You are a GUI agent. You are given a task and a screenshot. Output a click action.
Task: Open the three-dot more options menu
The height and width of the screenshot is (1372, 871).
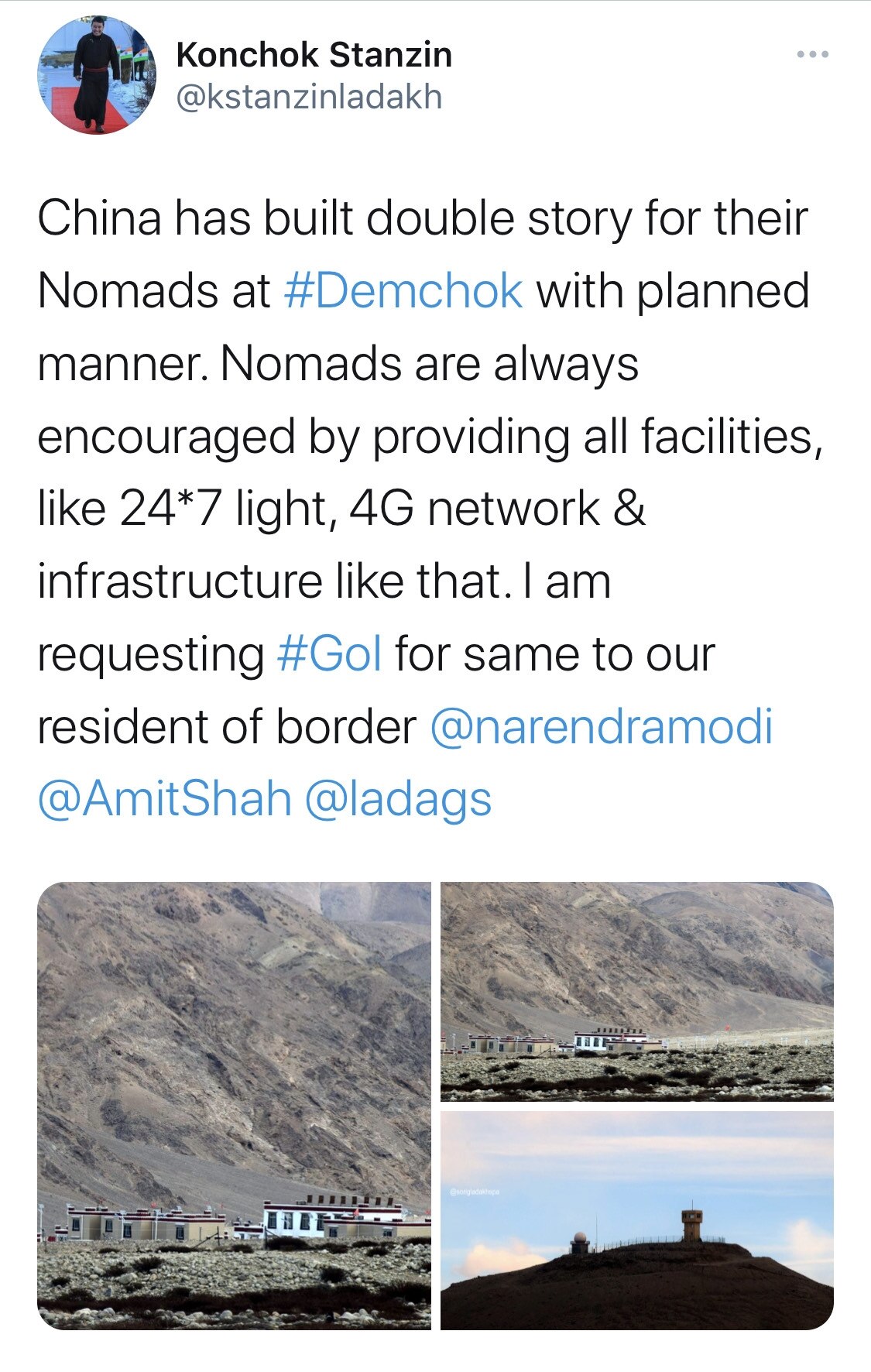click(814, 55)
